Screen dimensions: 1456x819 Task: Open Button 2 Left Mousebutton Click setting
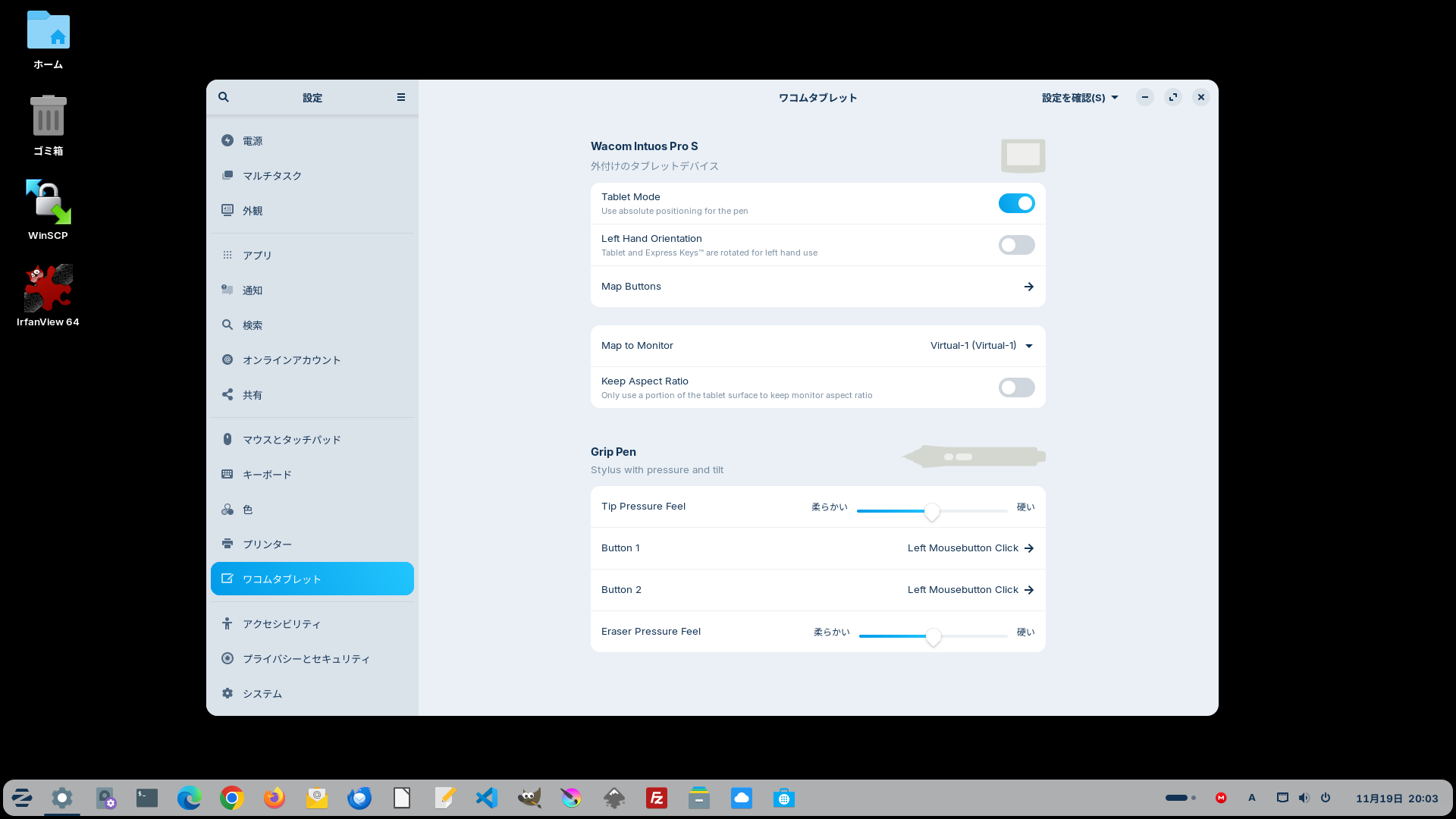click(x=970, y=590)
